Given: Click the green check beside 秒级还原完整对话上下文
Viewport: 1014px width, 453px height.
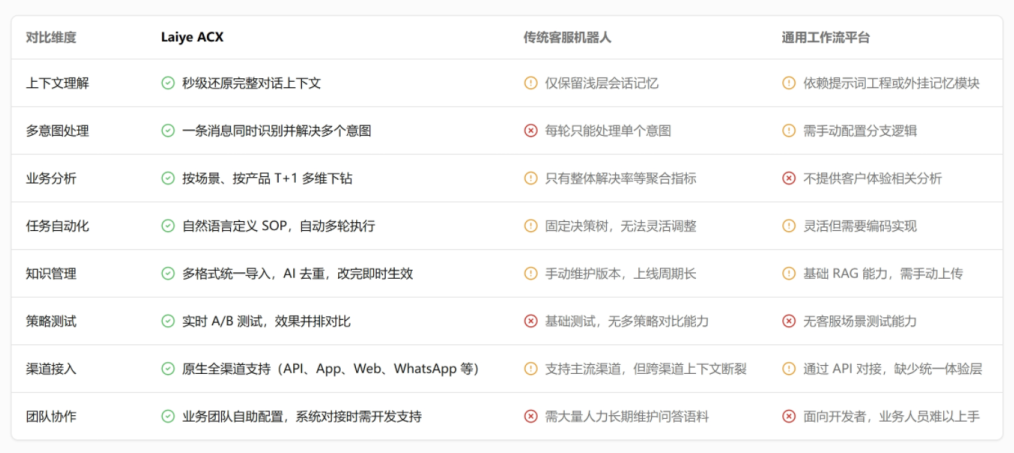Looking at the screenshot, I should pos(168,83).
